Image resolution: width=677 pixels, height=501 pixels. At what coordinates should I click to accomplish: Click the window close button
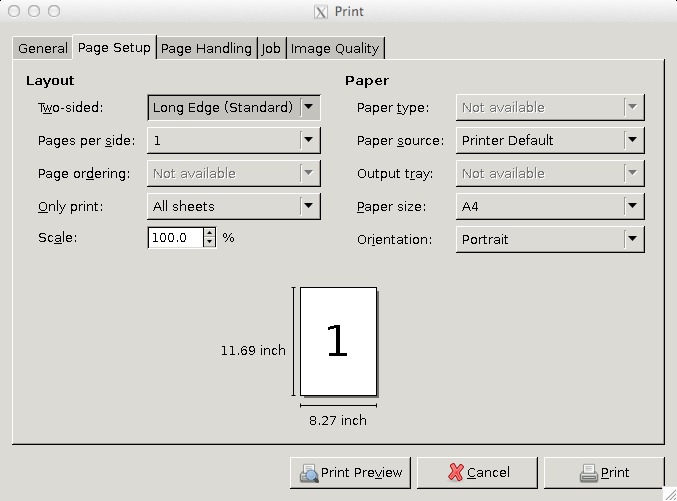pos(14,11)
